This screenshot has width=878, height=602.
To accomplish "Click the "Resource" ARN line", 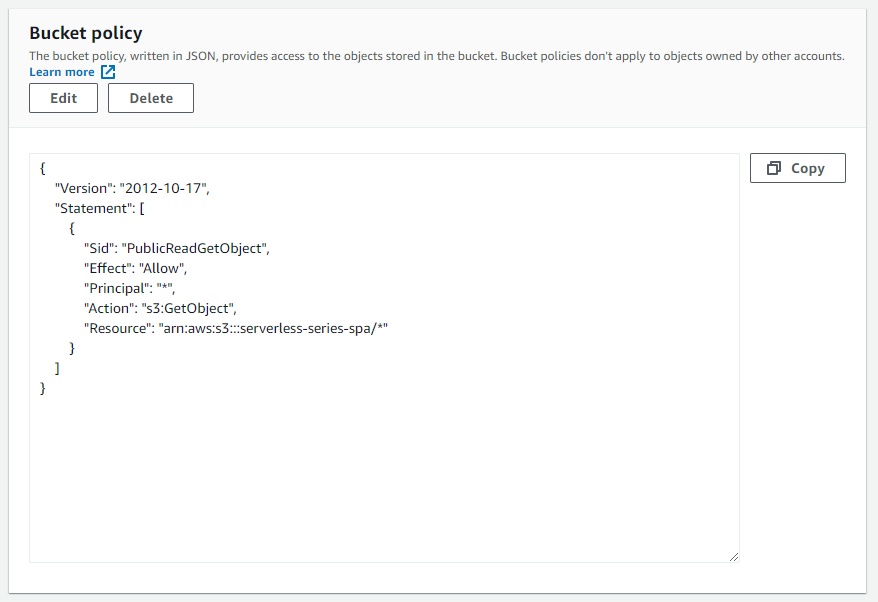I will pos(235,328).
